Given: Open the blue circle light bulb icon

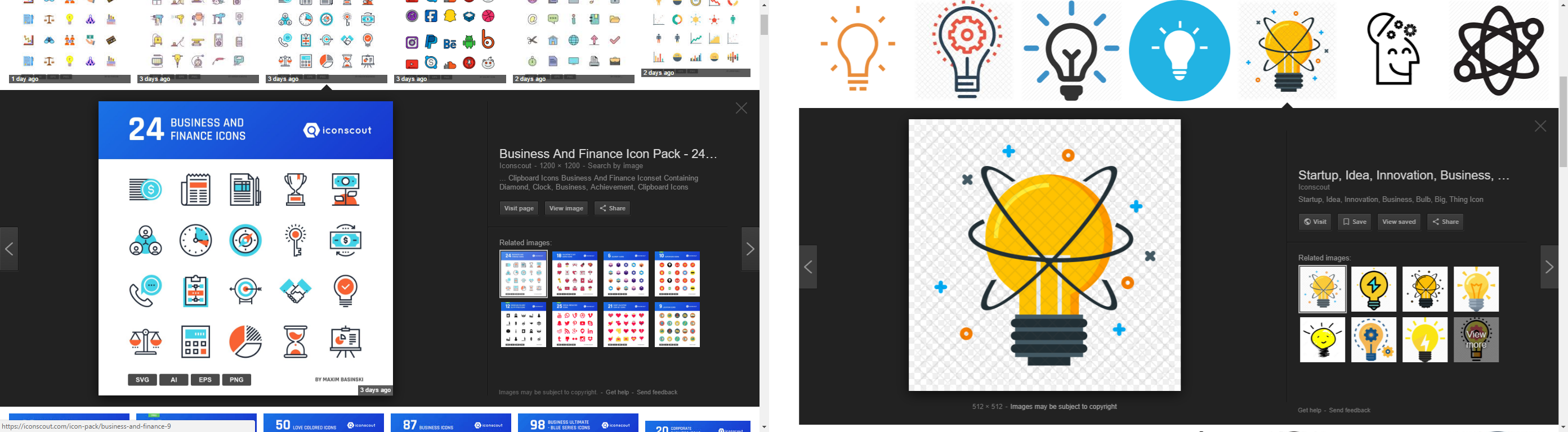Looking at the screenshot, I should tap(1179, 51).
